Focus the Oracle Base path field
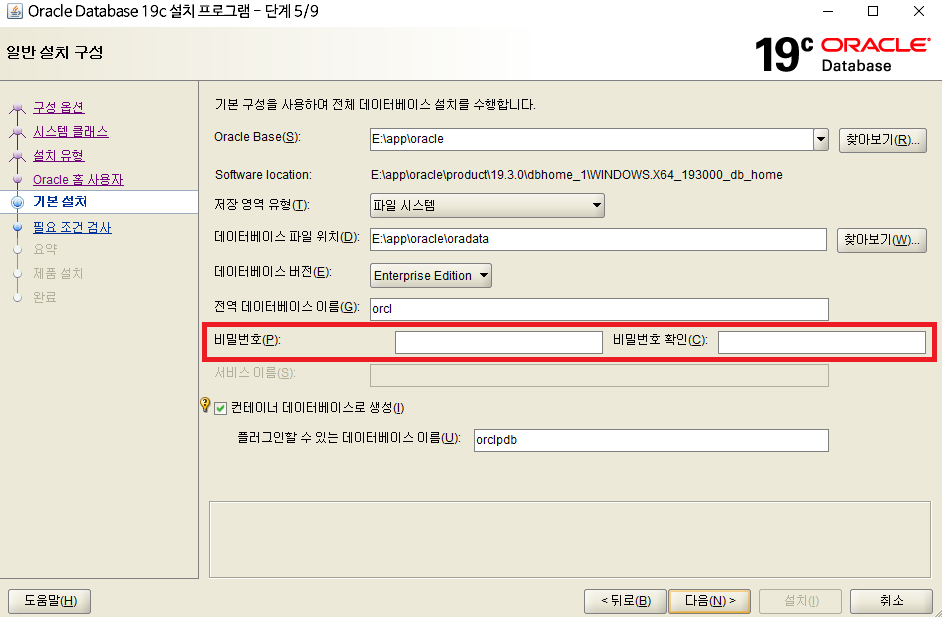The image size is (942, 617). click(592, 139)
